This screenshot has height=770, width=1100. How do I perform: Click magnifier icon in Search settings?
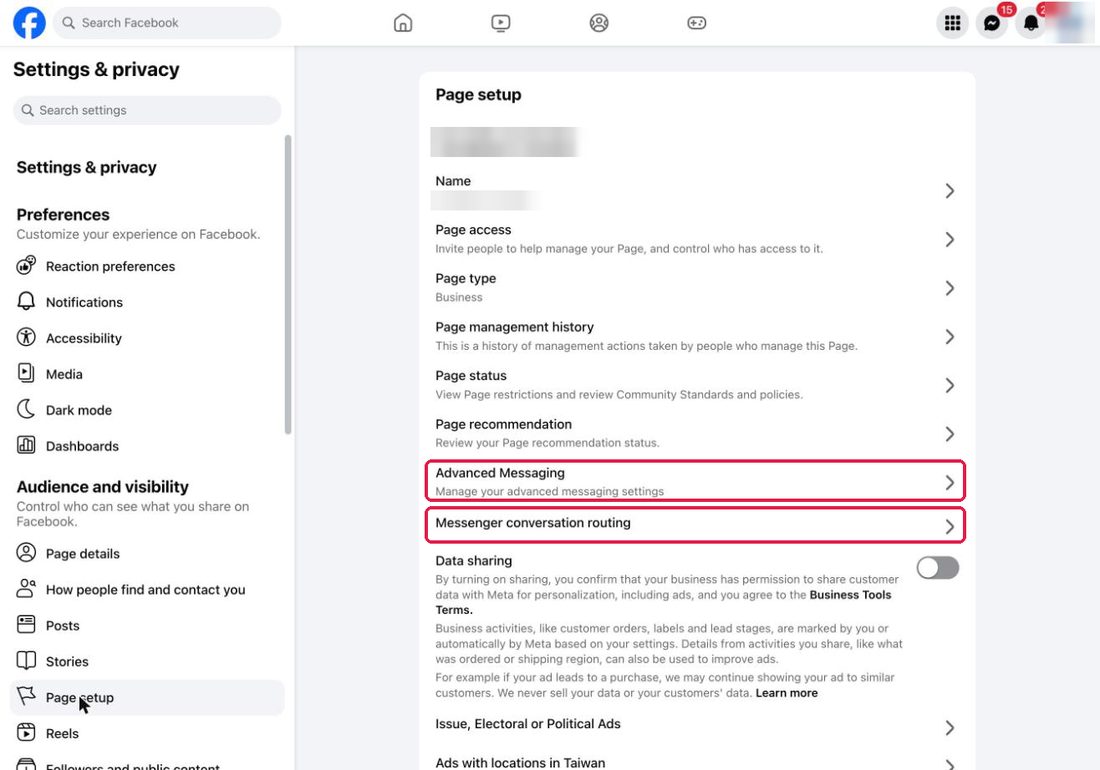tap(27, 110)
